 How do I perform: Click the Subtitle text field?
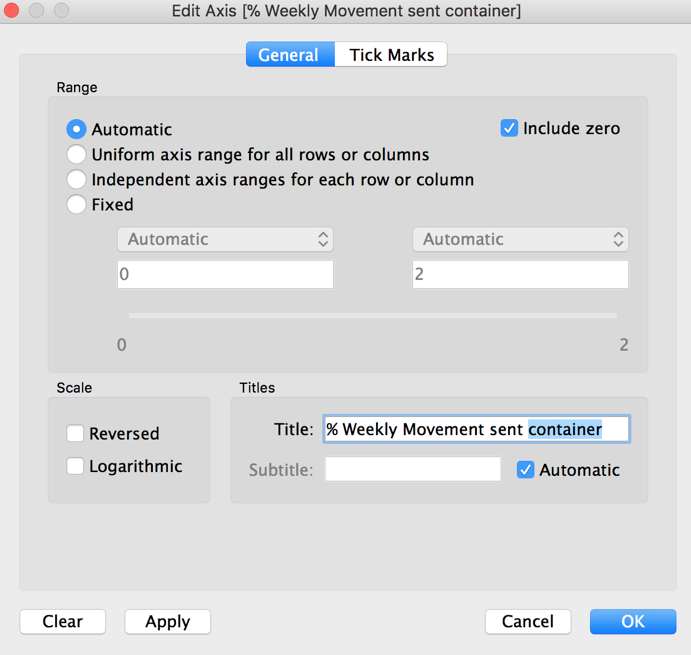(x=413, y=469)
